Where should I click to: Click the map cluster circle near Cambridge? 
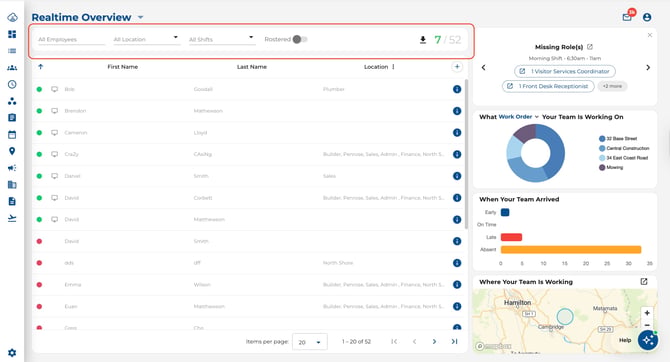565,317
